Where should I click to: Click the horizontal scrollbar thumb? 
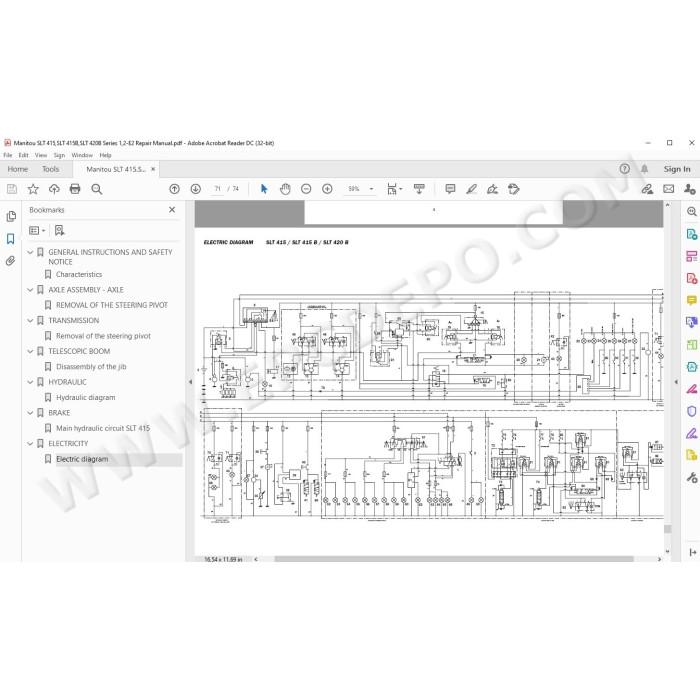454,559
